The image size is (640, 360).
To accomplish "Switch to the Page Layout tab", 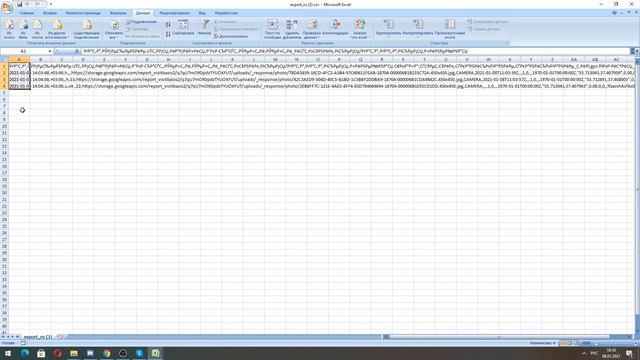I will point(83,13).
